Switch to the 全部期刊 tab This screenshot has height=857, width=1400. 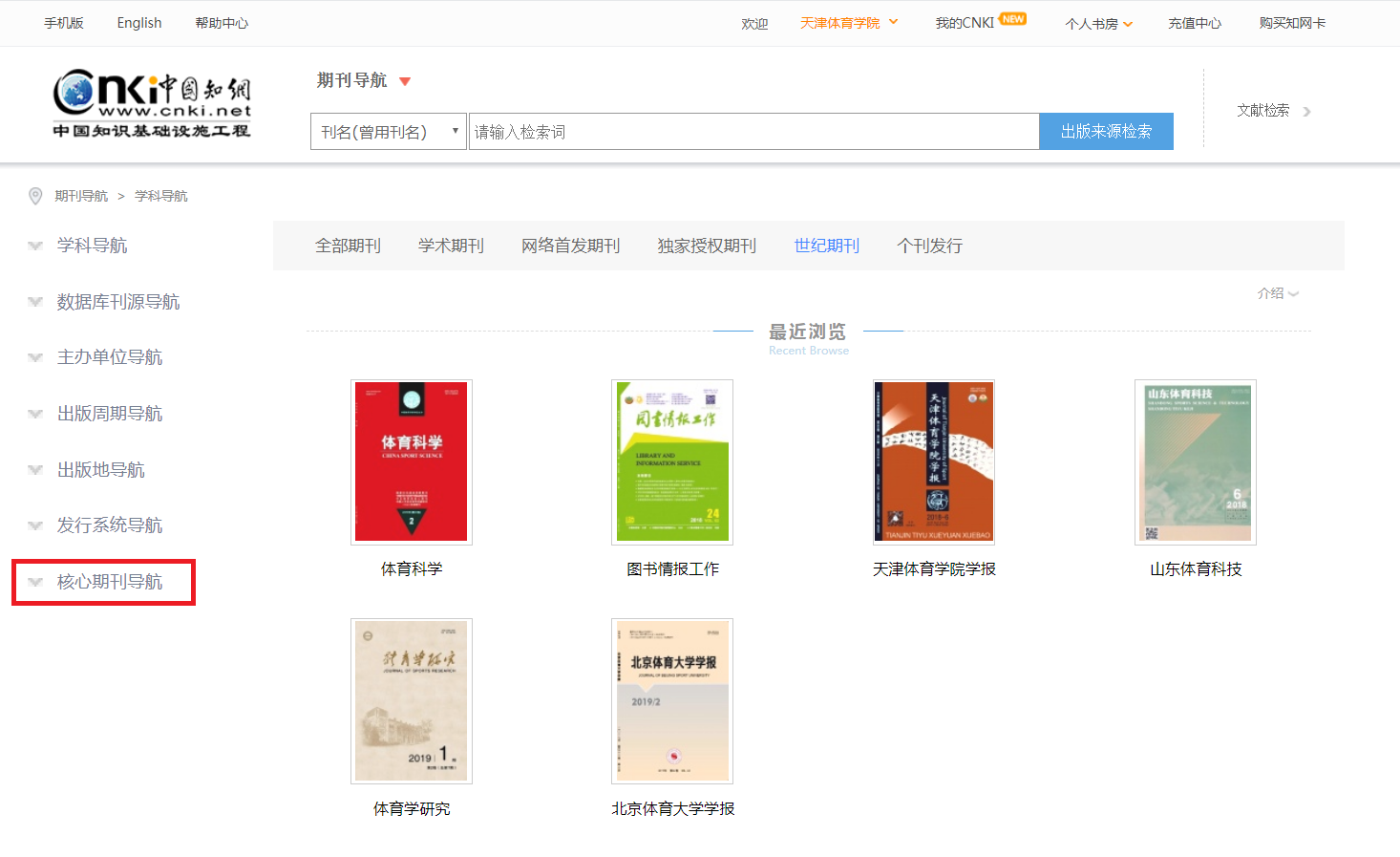pyautogui.click(x=349, y=246)
